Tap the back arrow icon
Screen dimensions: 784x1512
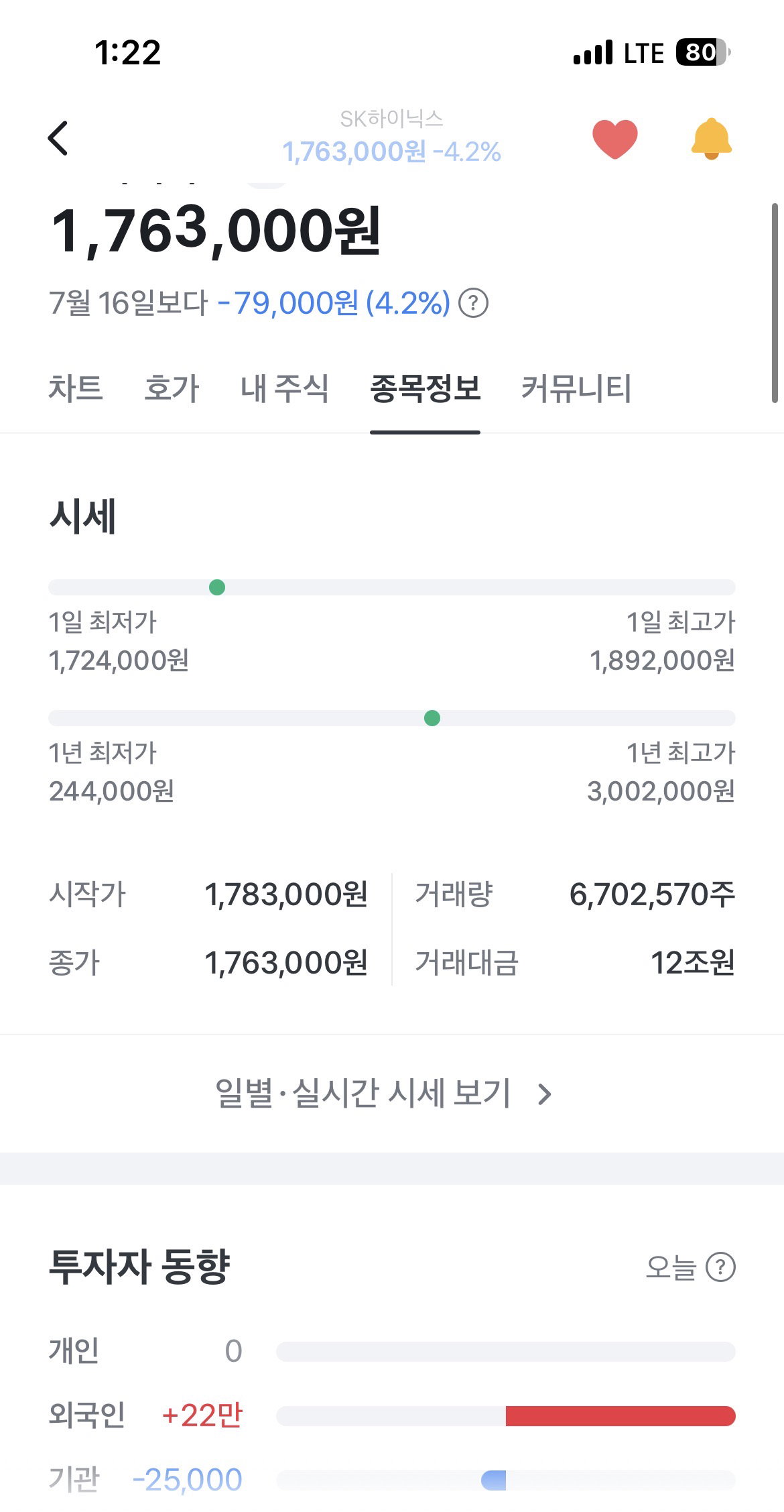pyautogui.click(x=58, y=138)
